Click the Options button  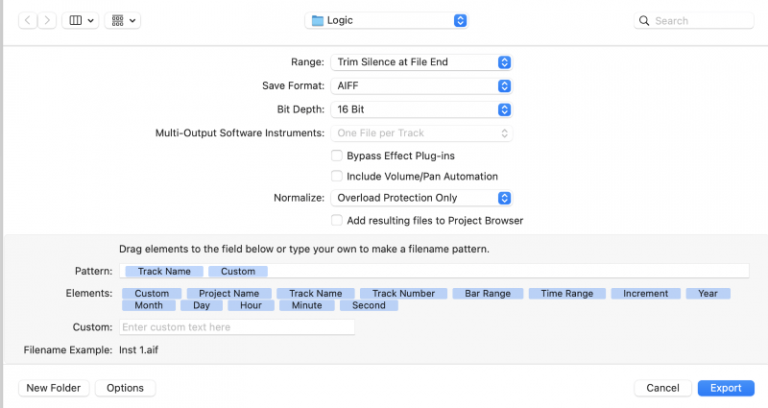tap(125, 388)
